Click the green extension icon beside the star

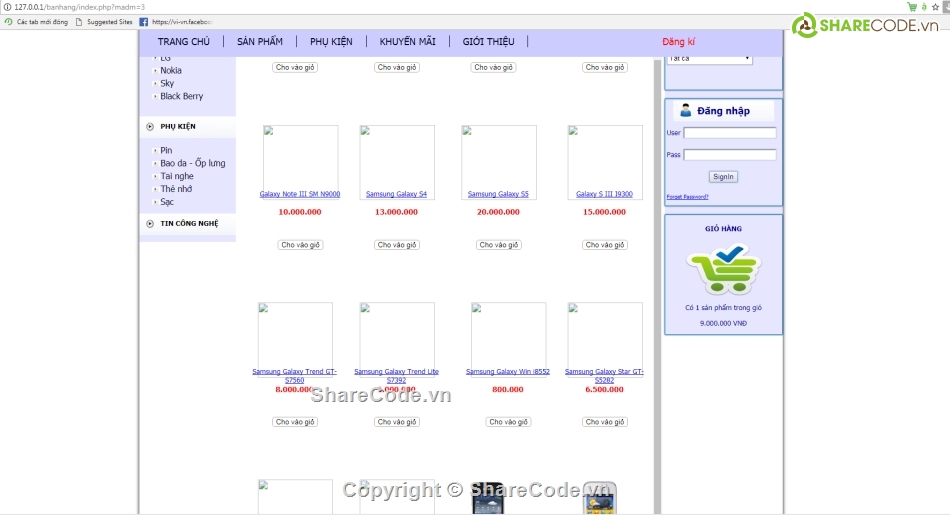point(924,7)
